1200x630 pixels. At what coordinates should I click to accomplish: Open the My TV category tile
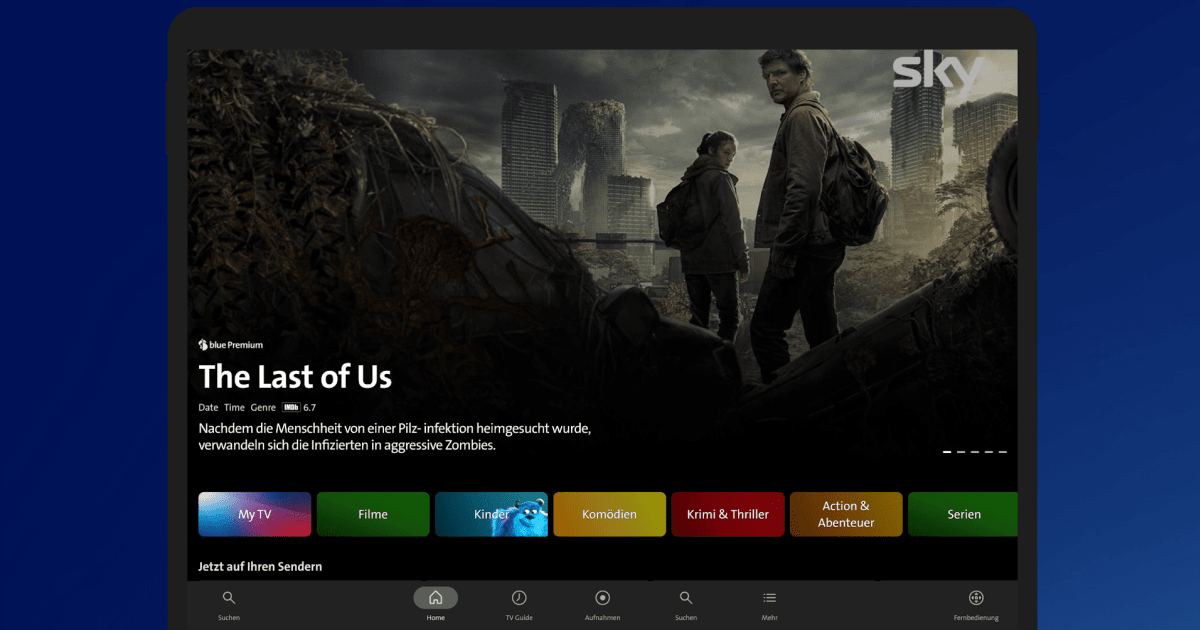[254, 513]
